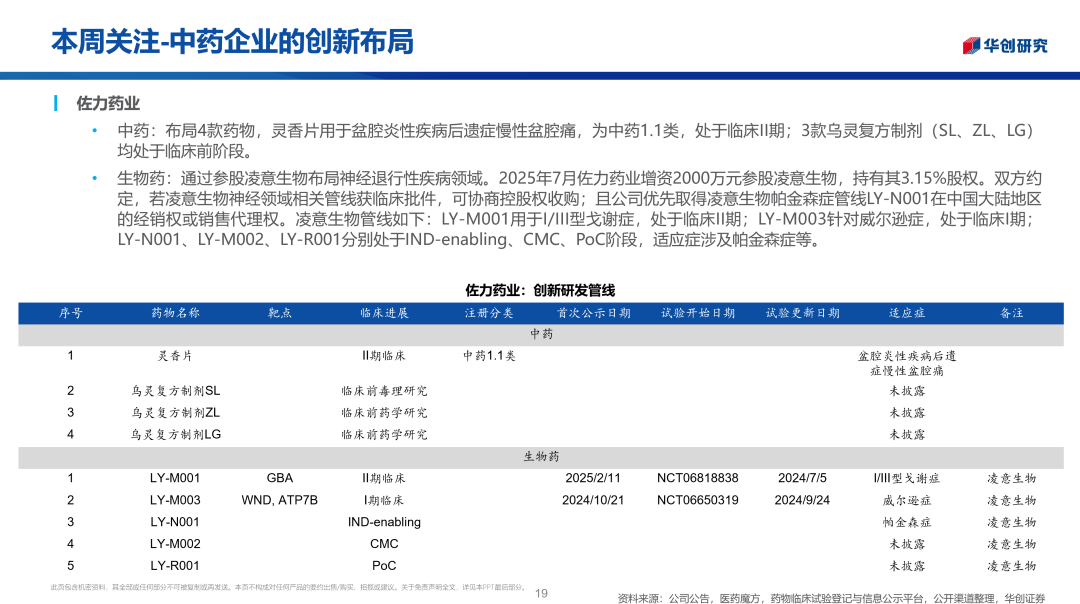This screenshot has width=1080, height=604.
Task: Select the 中药 group row label
Action: click(x=541, y=334)
